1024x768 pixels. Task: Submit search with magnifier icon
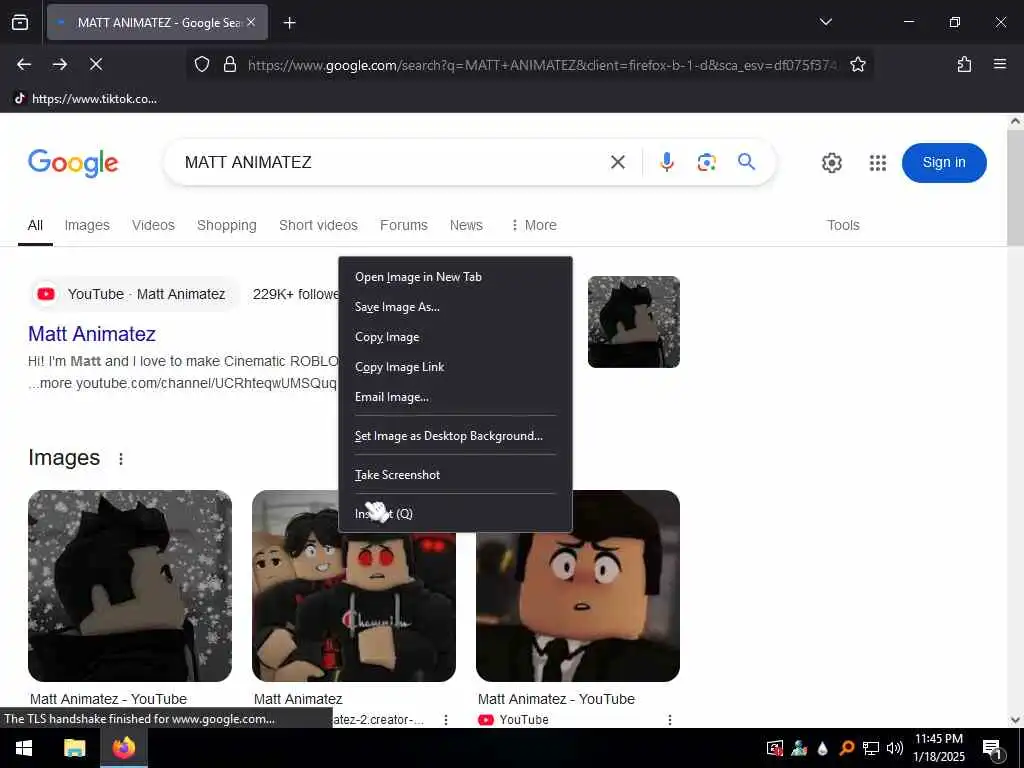746,161
